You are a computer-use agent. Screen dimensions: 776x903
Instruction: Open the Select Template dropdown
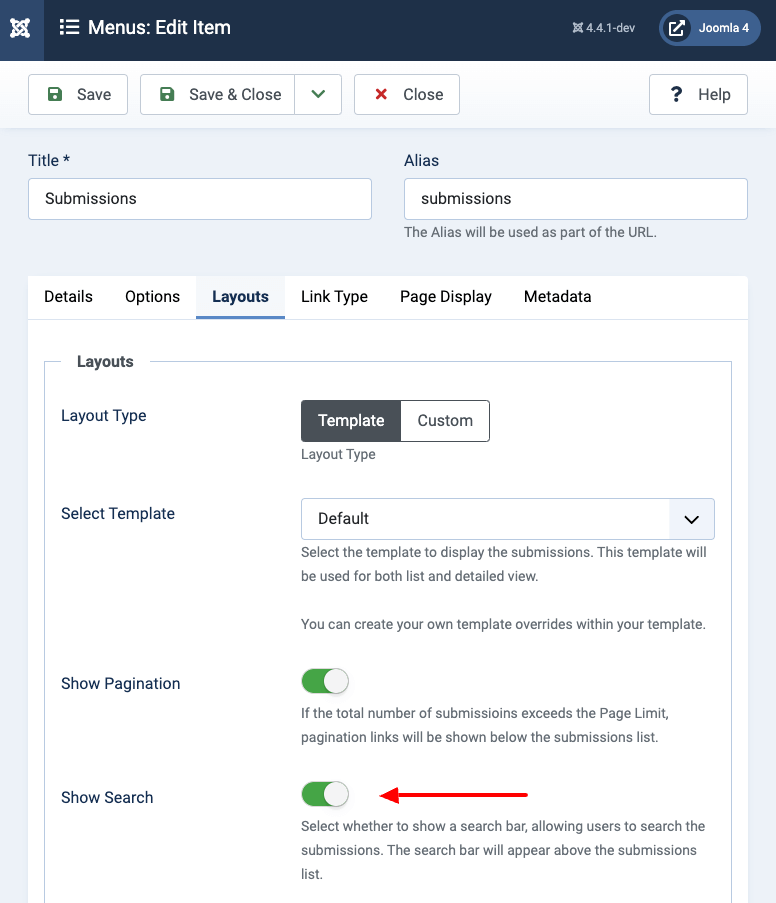pyautogui.click(x=508, y=519)
